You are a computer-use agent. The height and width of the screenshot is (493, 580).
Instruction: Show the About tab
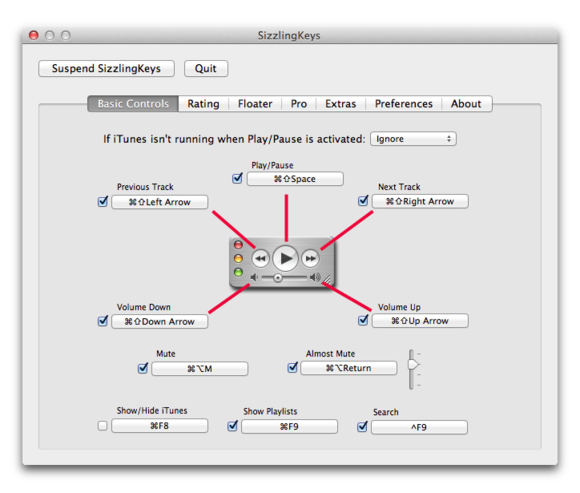tap(466, 104)
